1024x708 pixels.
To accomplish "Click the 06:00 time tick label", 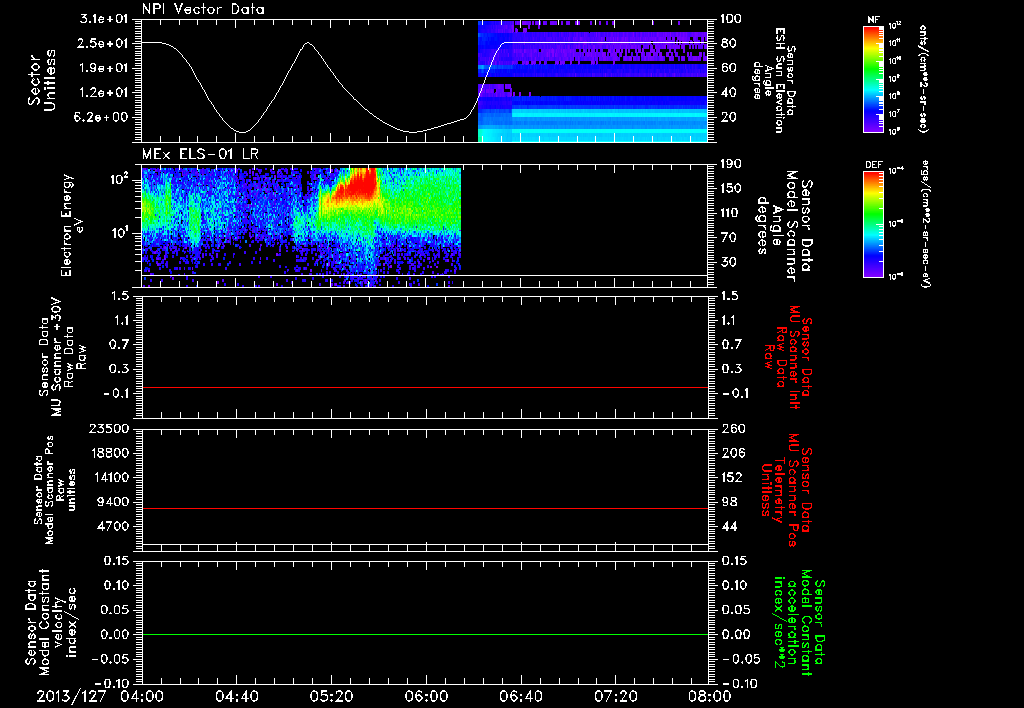I will [x=426, y=696].
